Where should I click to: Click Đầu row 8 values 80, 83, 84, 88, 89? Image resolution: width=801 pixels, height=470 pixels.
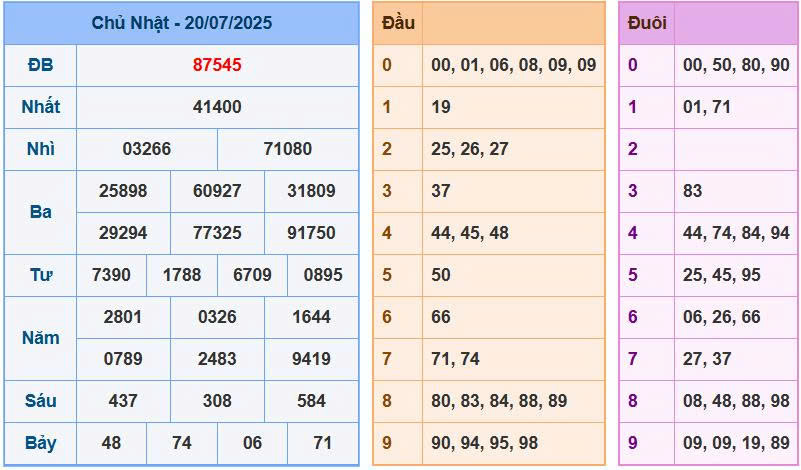coord(499,400)
